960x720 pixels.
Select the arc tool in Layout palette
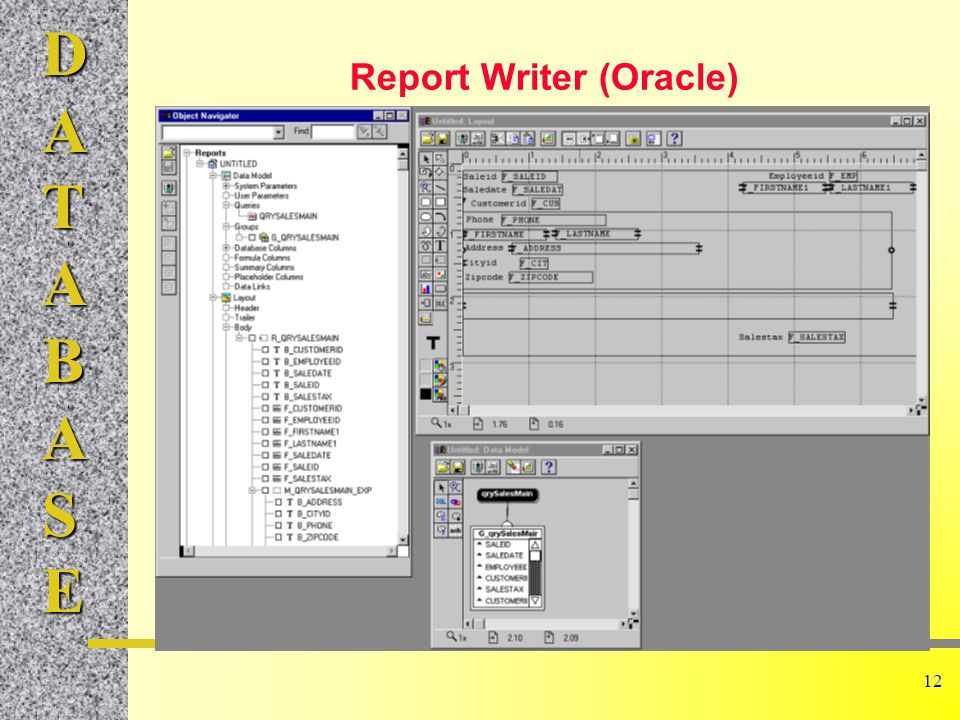click(440, 216)
